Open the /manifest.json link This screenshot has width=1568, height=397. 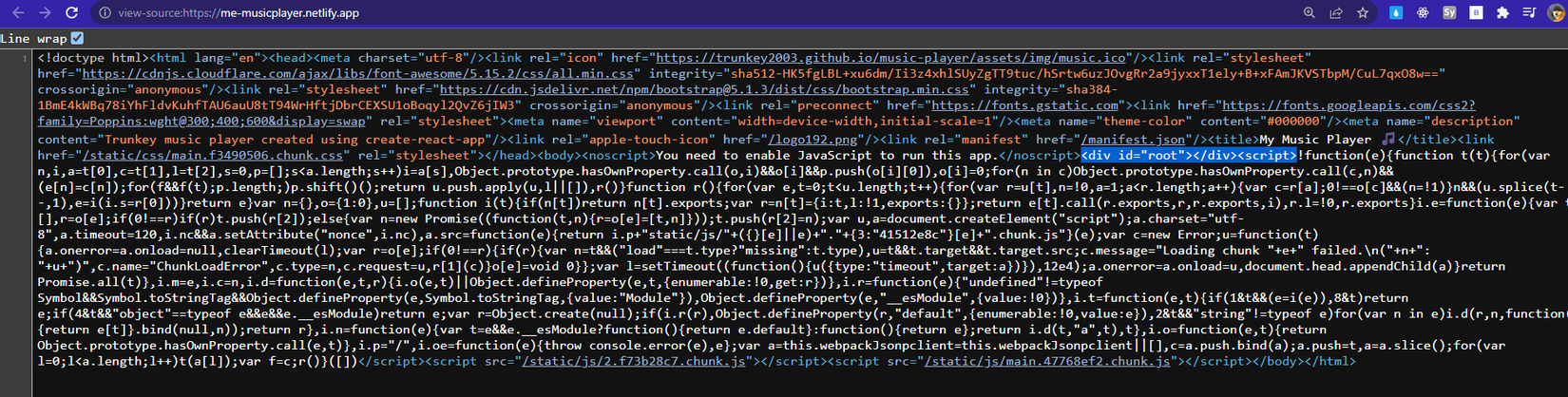(1133, 139)
